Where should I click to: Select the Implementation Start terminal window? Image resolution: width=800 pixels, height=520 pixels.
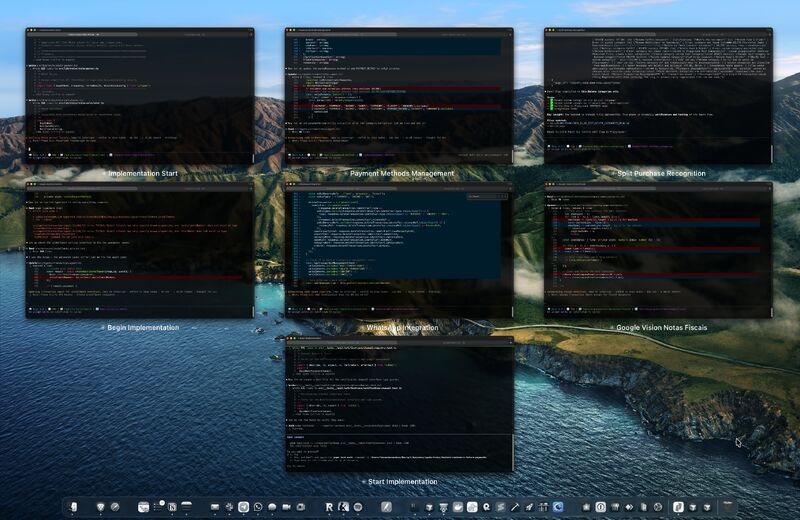tap(140, 96)
